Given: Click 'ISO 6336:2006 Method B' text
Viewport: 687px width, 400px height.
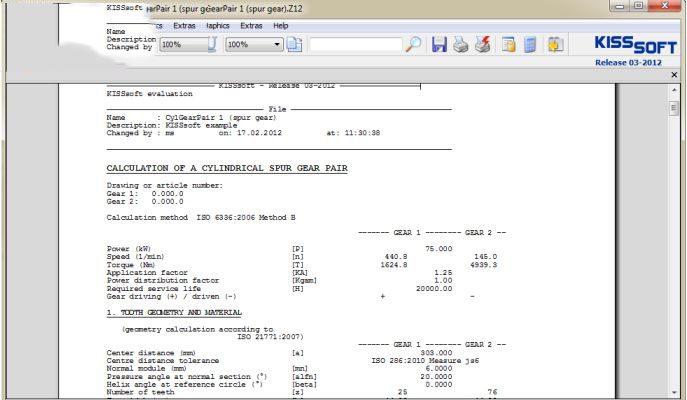Looking at the screenshot, I should coord(246,218).
